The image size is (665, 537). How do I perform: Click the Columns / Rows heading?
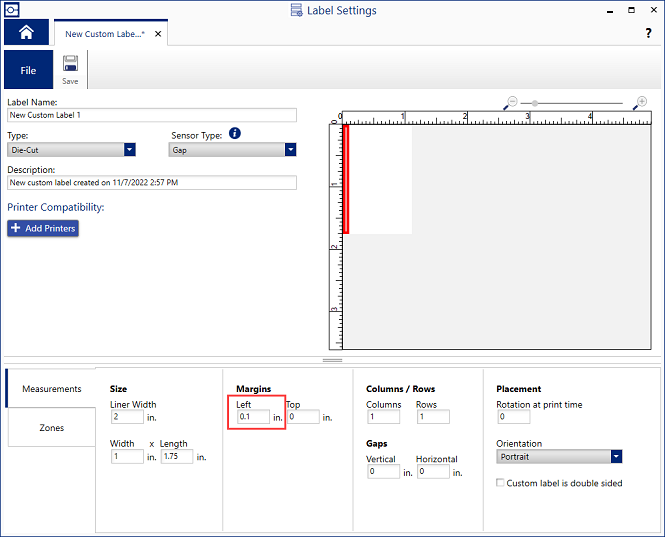click(x=400, y=389)
